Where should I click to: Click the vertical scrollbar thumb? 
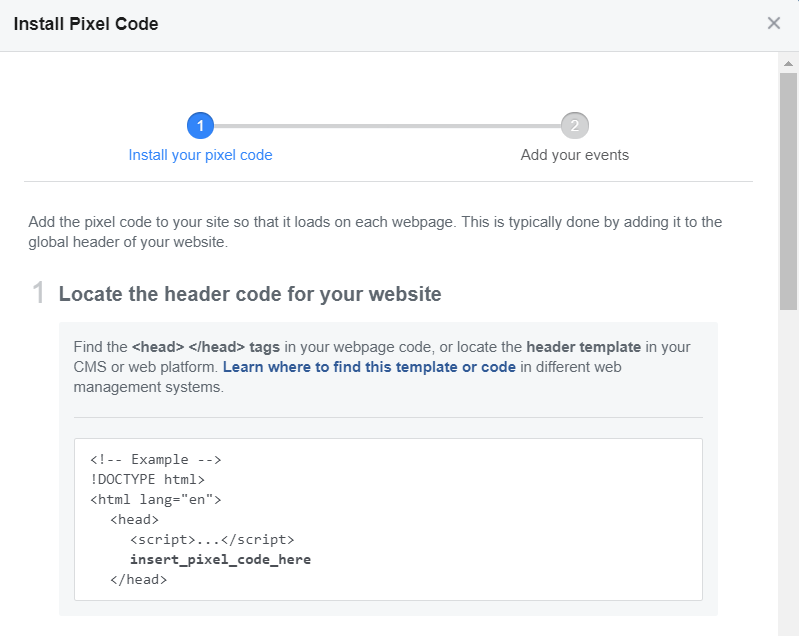tap(788, 191)
